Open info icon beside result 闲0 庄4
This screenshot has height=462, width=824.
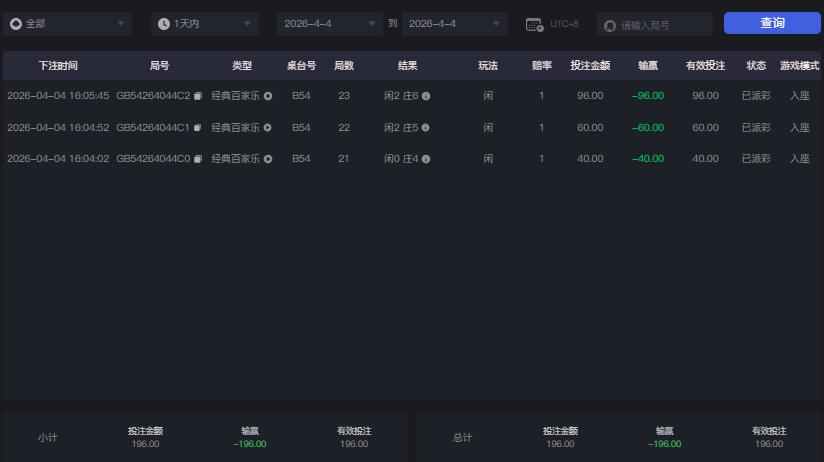tap(426, 159)
